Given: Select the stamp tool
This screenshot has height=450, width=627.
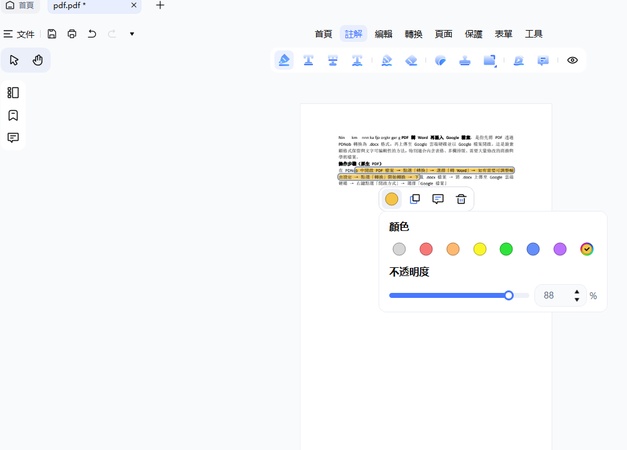Looking at the screenshot, I should (465, 60).
